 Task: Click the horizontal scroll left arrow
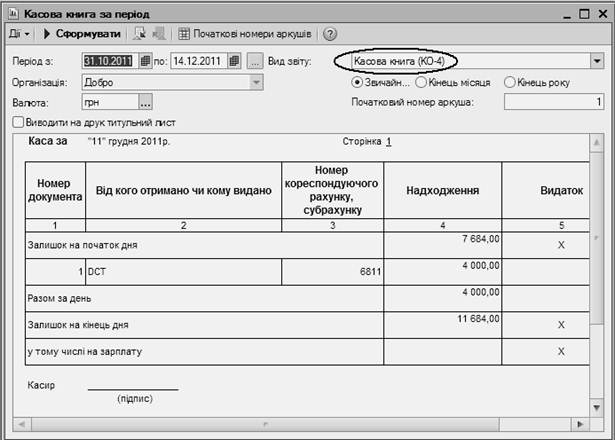point(22,424)
